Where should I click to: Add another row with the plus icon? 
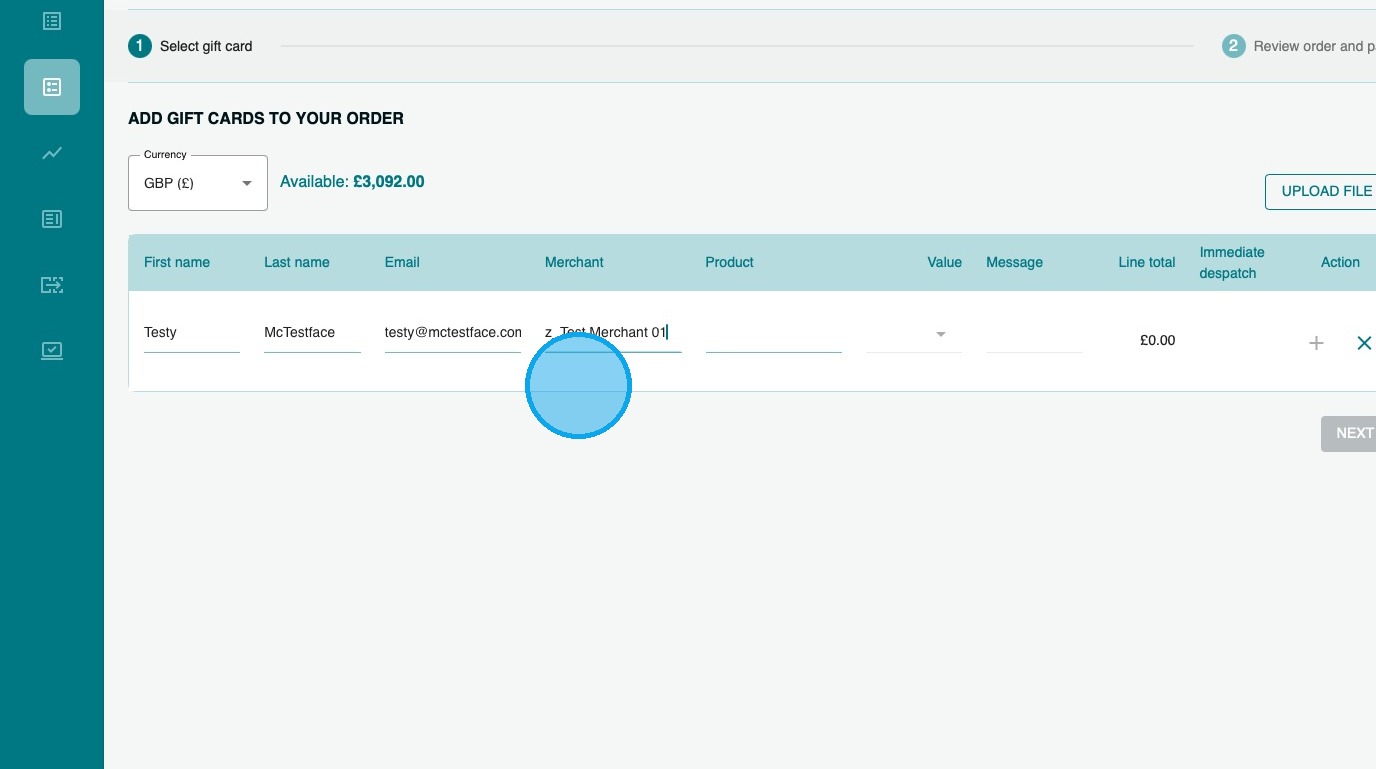tap(1316, 343)
